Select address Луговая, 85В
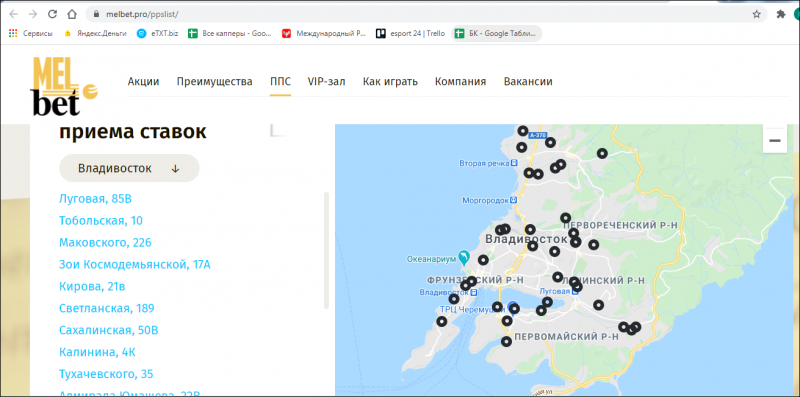 click(95, 198)
